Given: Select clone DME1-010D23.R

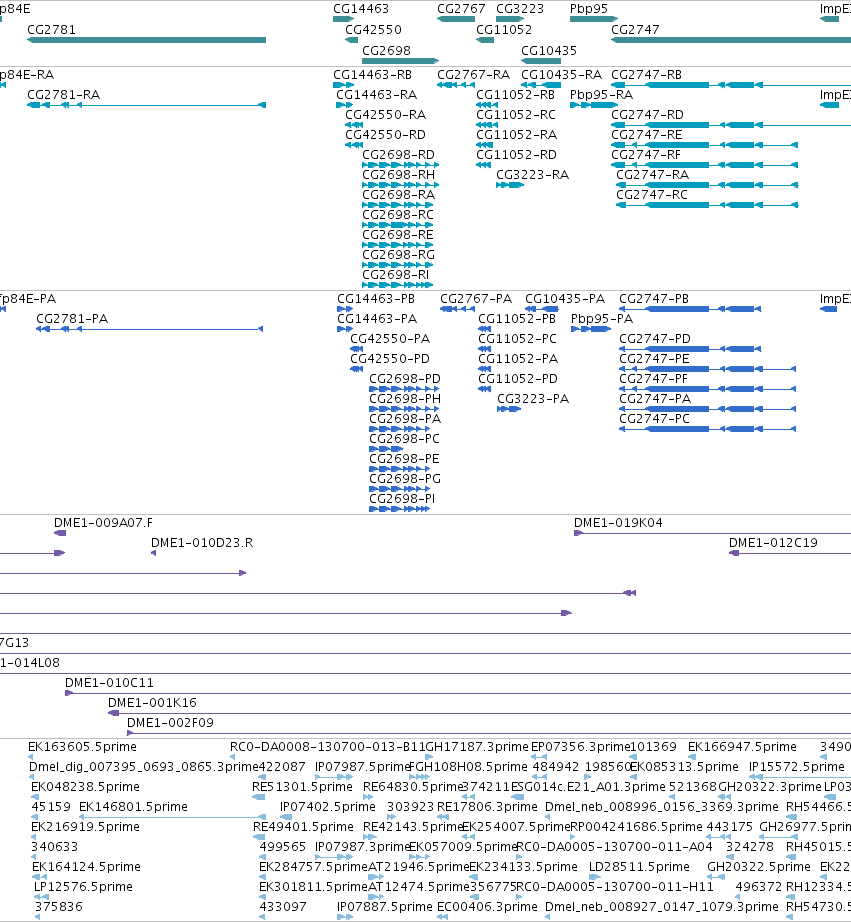Looking at the screenshot, I should (x=202, y=543).
